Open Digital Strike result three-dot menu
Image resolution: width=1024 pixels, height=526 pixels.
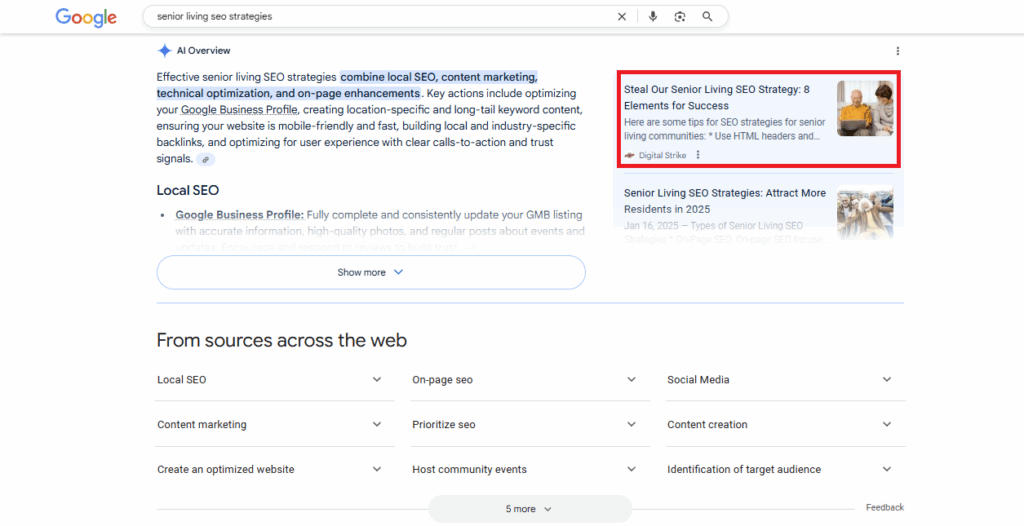tap(698, 155)
